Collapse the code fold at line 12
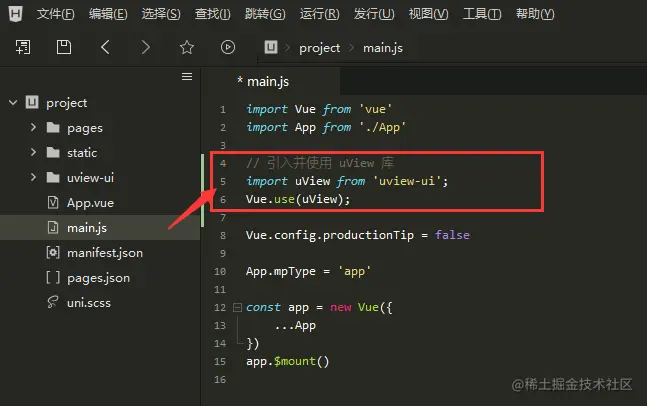Screen dimensions: 647x406 [x=237, y=307]
